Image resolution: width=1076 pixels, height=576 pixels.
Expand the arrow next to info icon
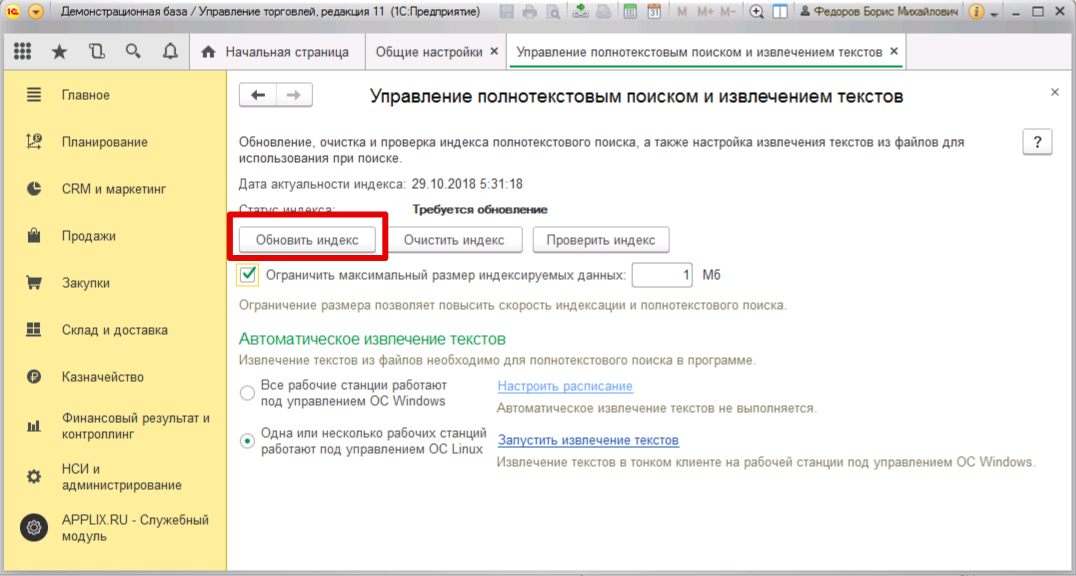[x=994, y=14]
